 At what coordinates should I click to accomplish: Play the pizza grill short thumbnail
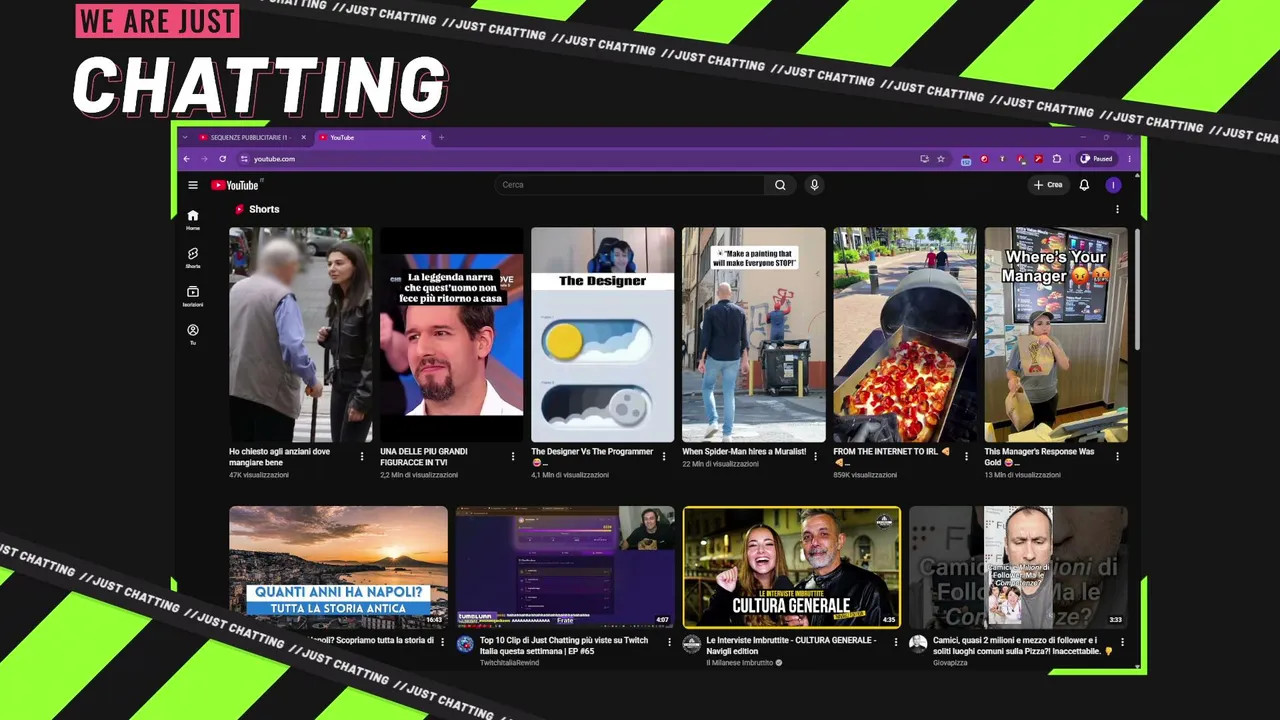click(905, 335)
